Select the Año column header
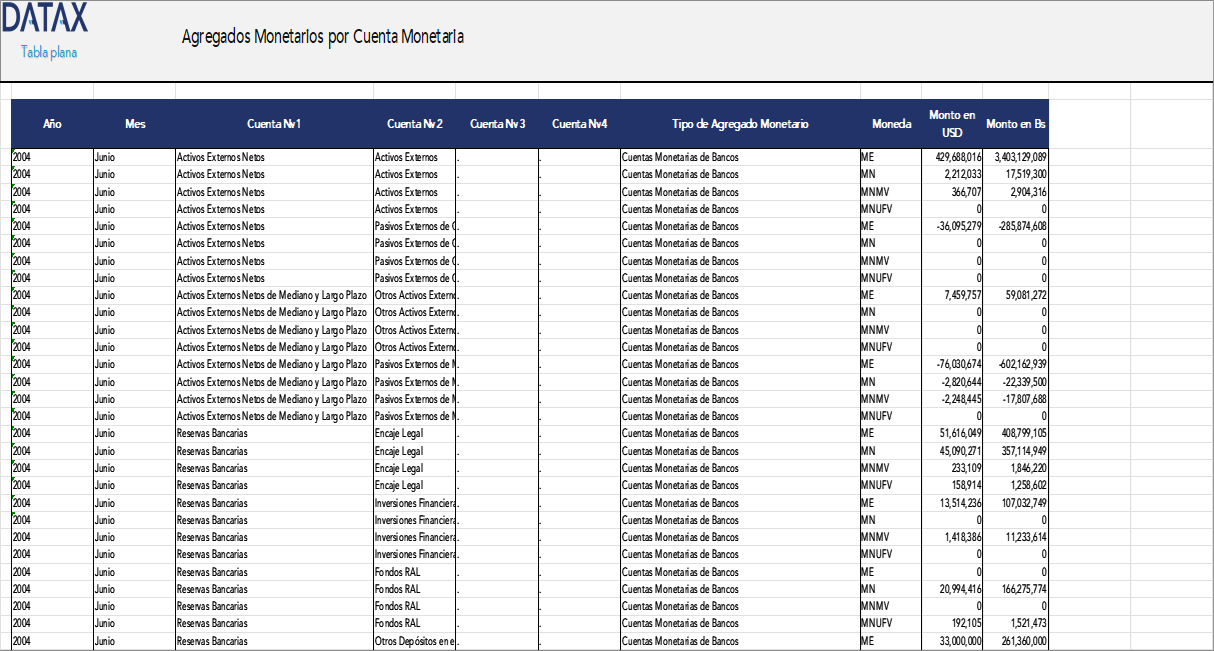 coord(52,124)
